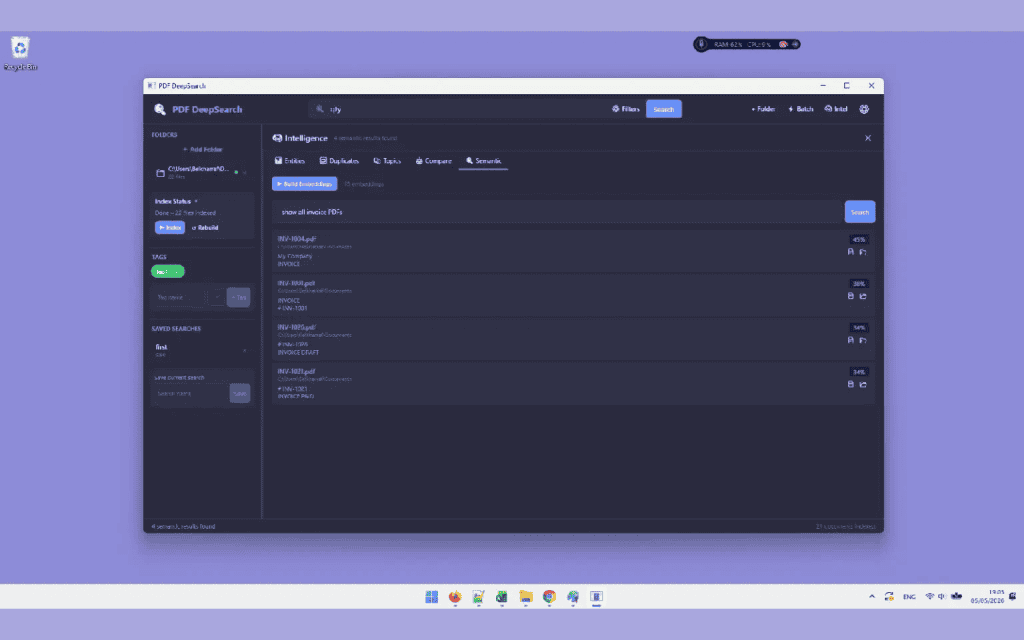Screen dimensions: 1024x640
Task: Open file icon for the INV-1001.pdf result
Action: click(x=850, y=296)
